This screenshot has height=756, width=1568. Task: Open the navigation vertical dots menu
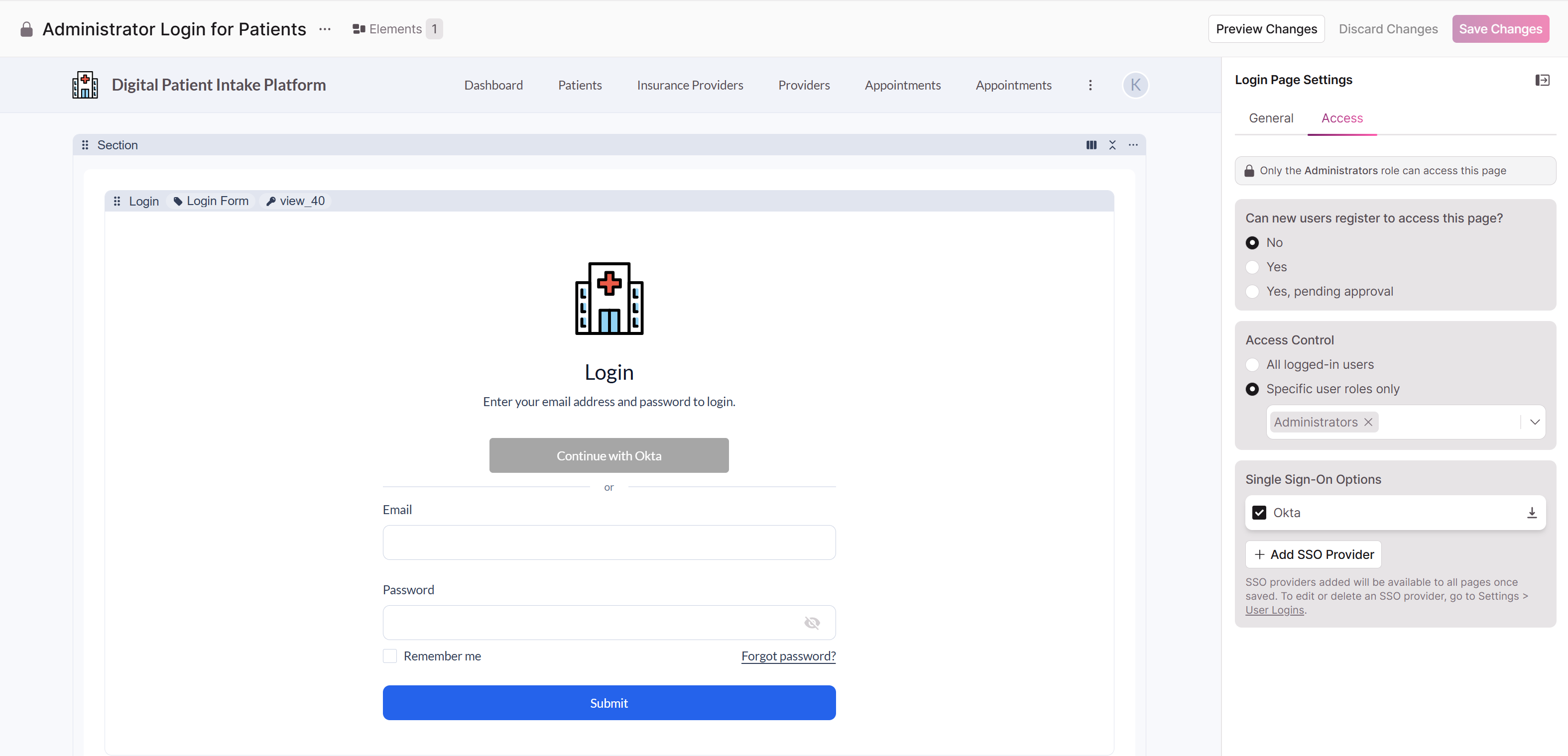(1090, 85)
